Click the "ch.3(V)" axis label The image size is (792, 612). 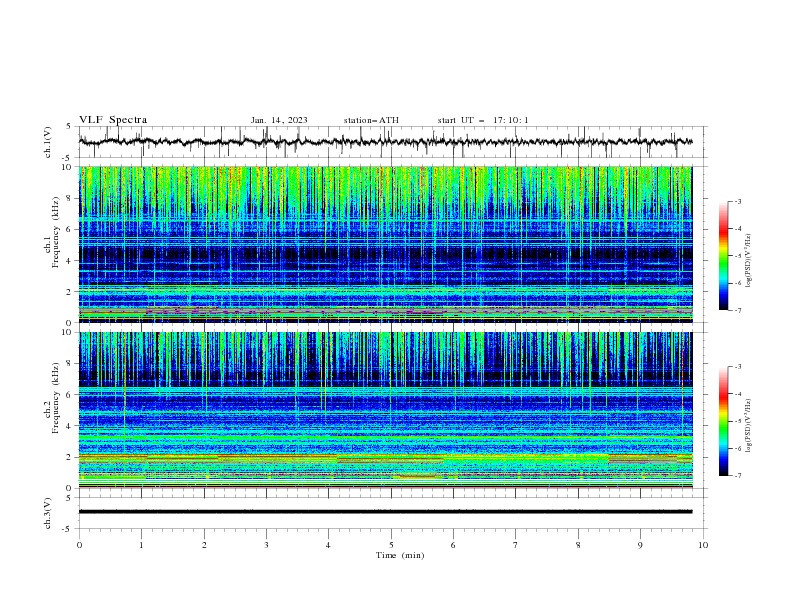click(48, 513)
